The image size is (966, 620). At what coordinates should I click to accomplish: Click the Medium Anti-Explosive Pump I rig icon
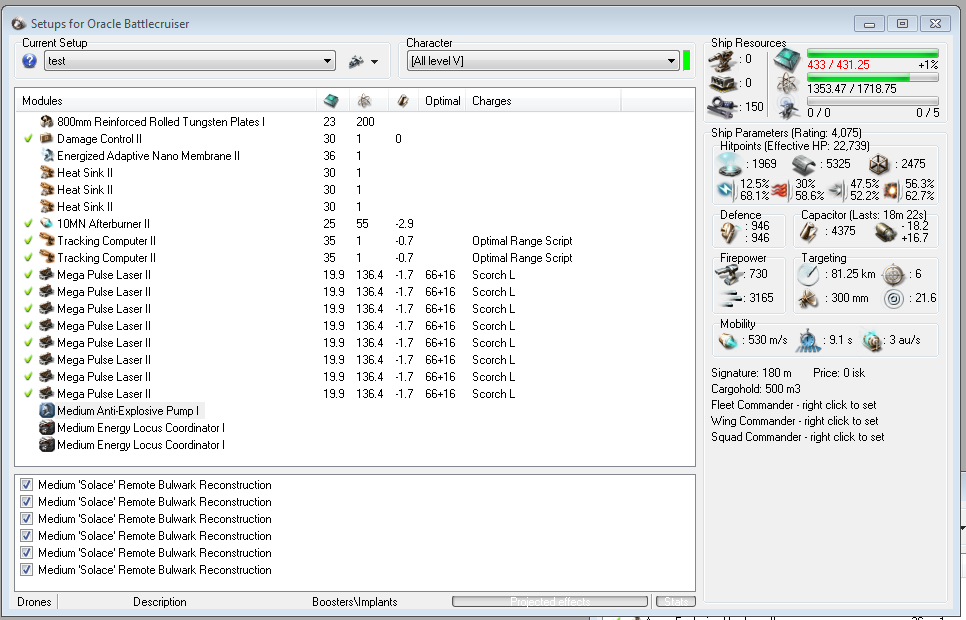pyautogui.click(x=47, y=410)
